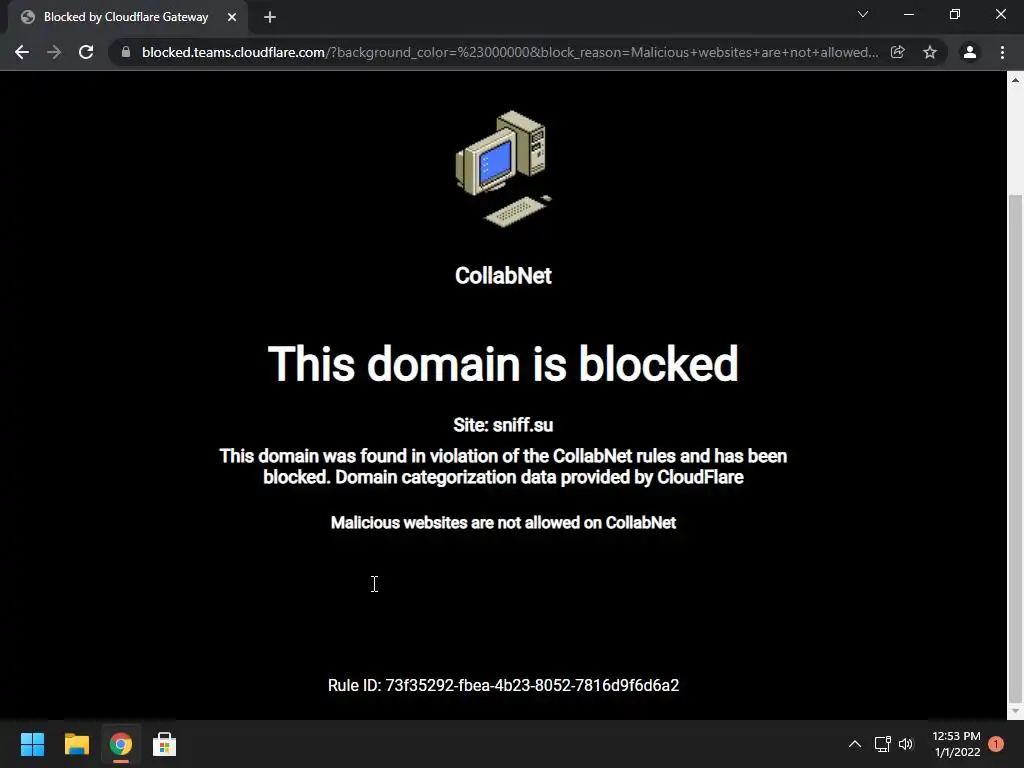The width and height of the screenshot is (1024, 768).
Task: Bookmark this page with the star icon
Action: coord(930,52)
